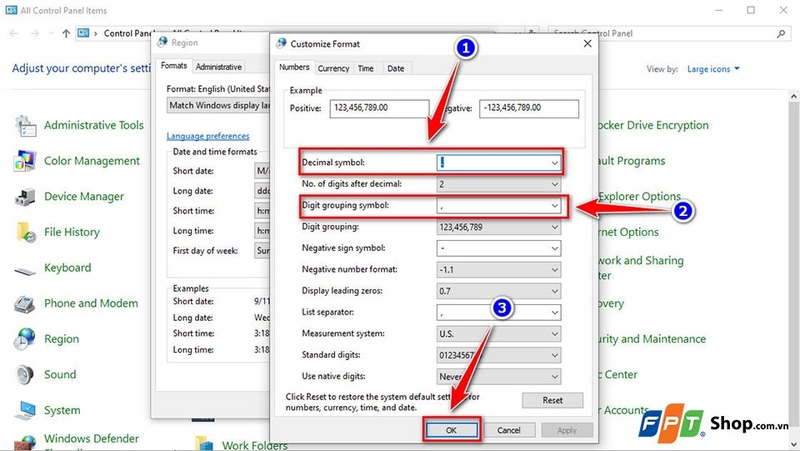Click the up arrow navigation button

coord(66,34)
